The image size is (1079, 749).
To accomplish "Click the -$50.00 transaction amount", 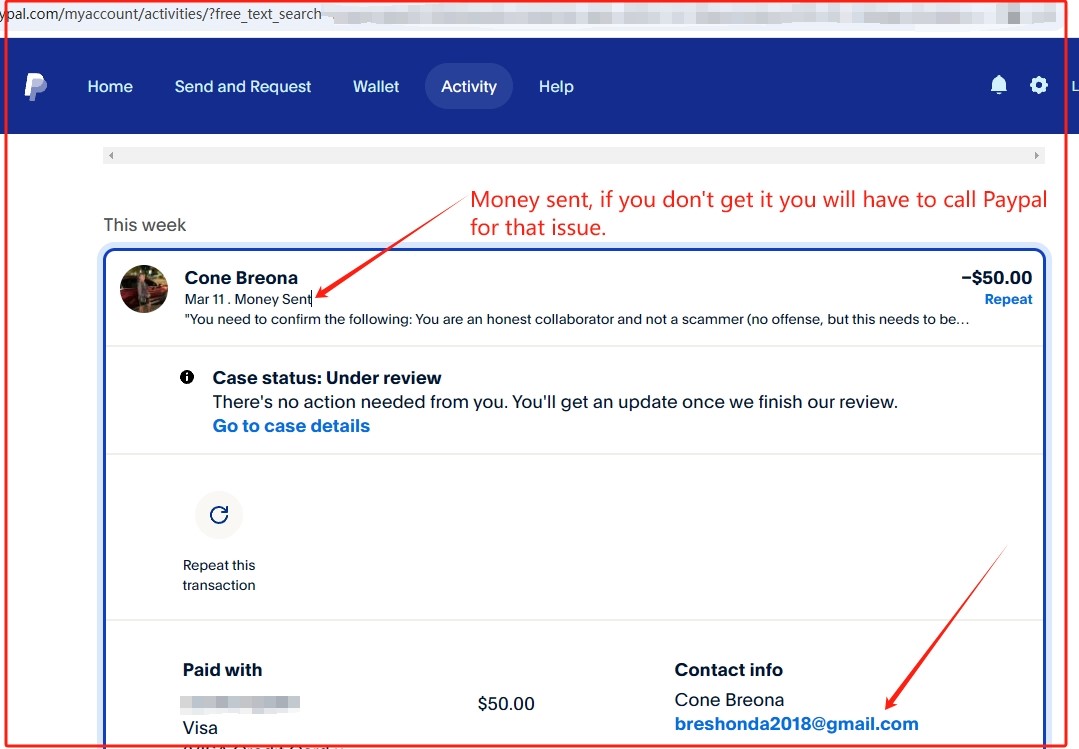I will click(996, 277).
